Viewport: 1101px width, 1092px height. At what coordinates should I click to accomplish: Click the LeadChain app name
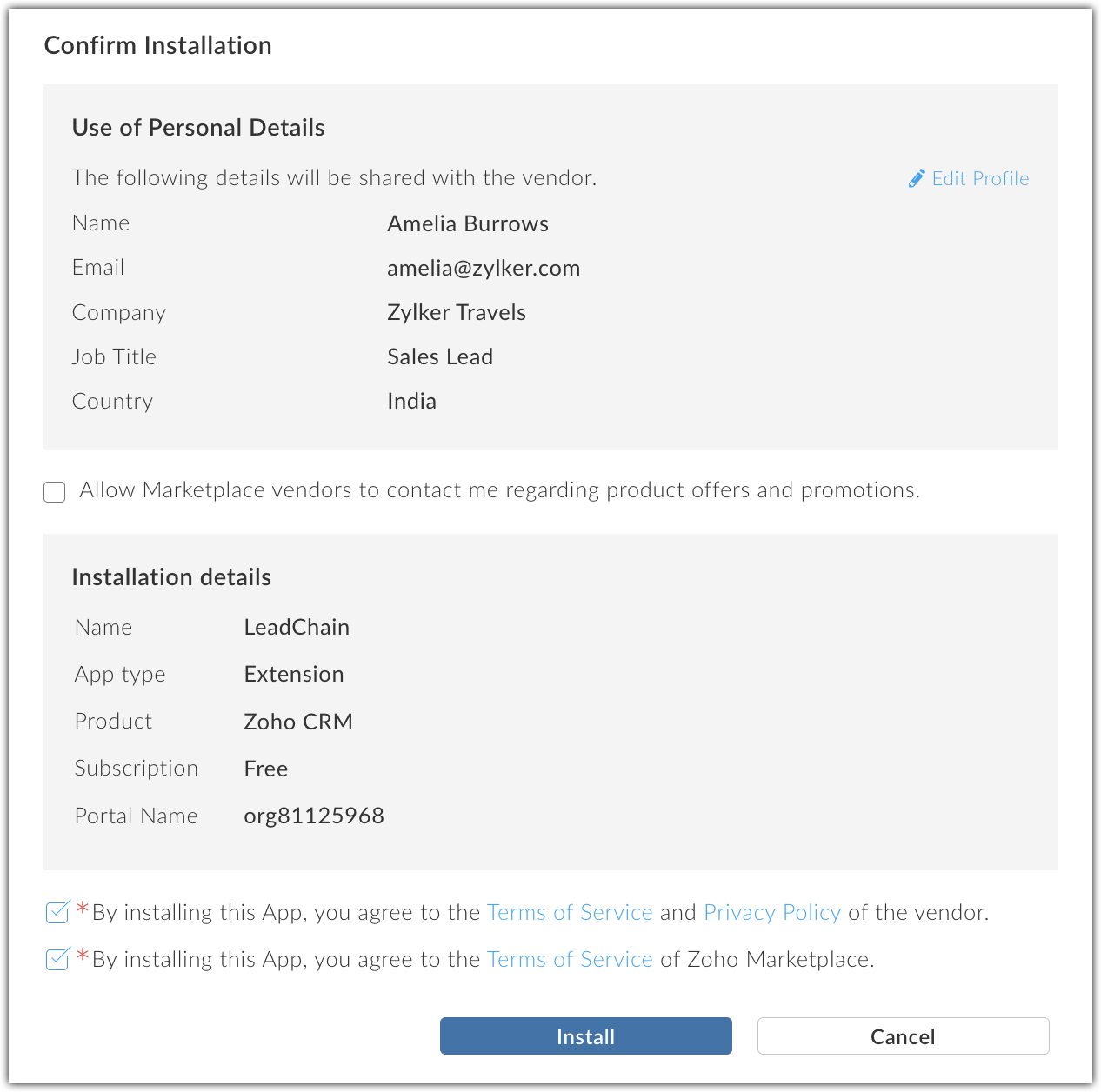point(297,627)
